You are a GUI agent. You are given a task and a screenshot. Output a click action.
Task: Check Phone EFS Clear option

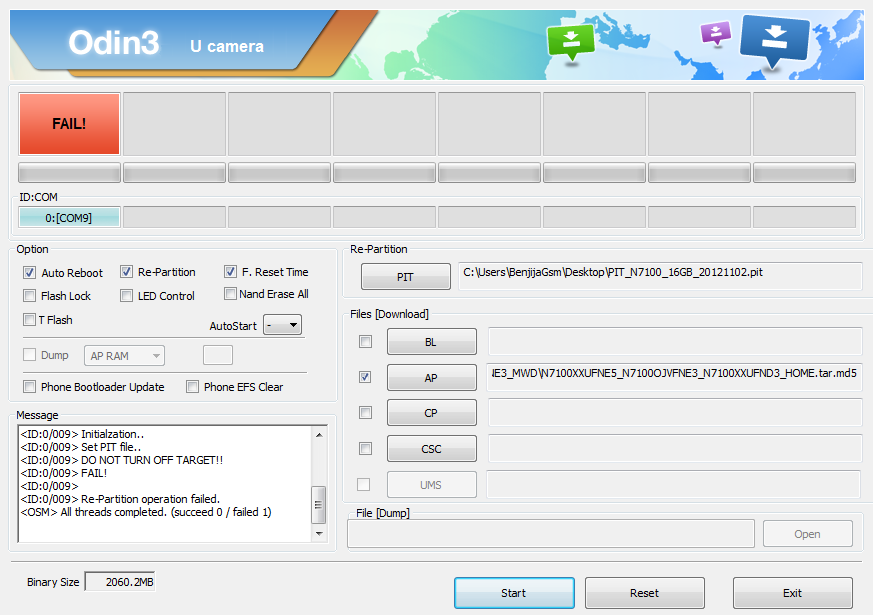tap(192, 386)
